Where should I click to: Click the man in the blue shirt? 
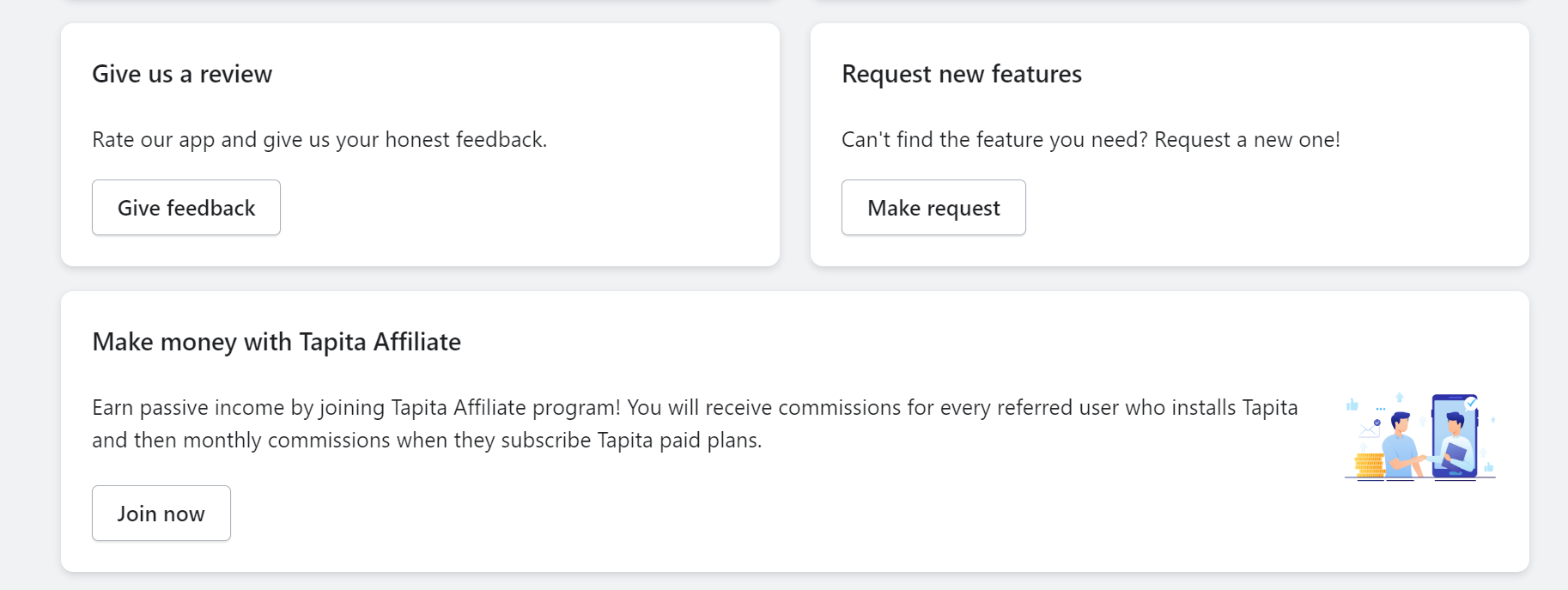(1400, 447)
